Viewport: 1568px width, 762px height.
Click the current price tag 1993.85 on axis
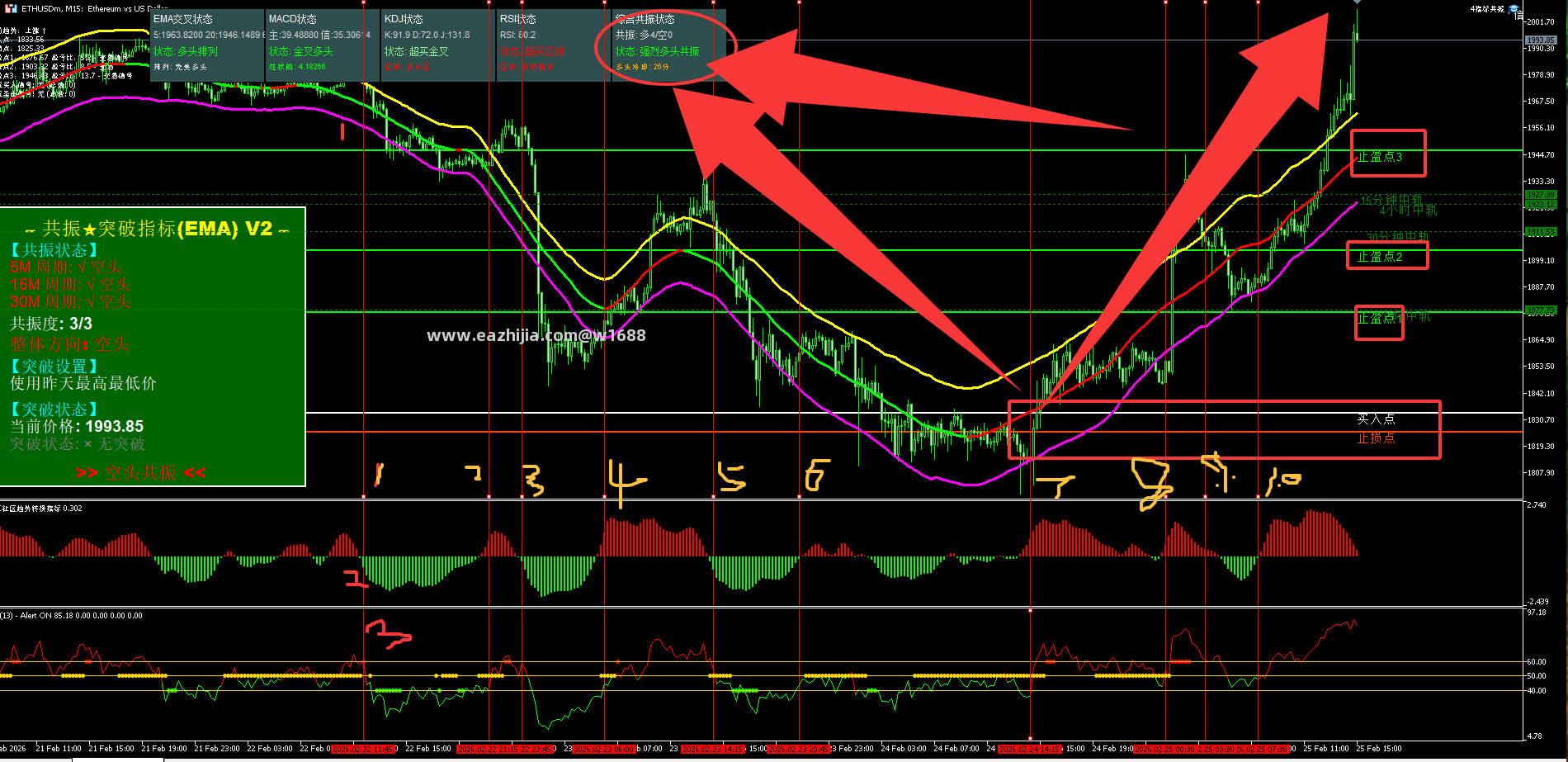[x=1540, y=40]
